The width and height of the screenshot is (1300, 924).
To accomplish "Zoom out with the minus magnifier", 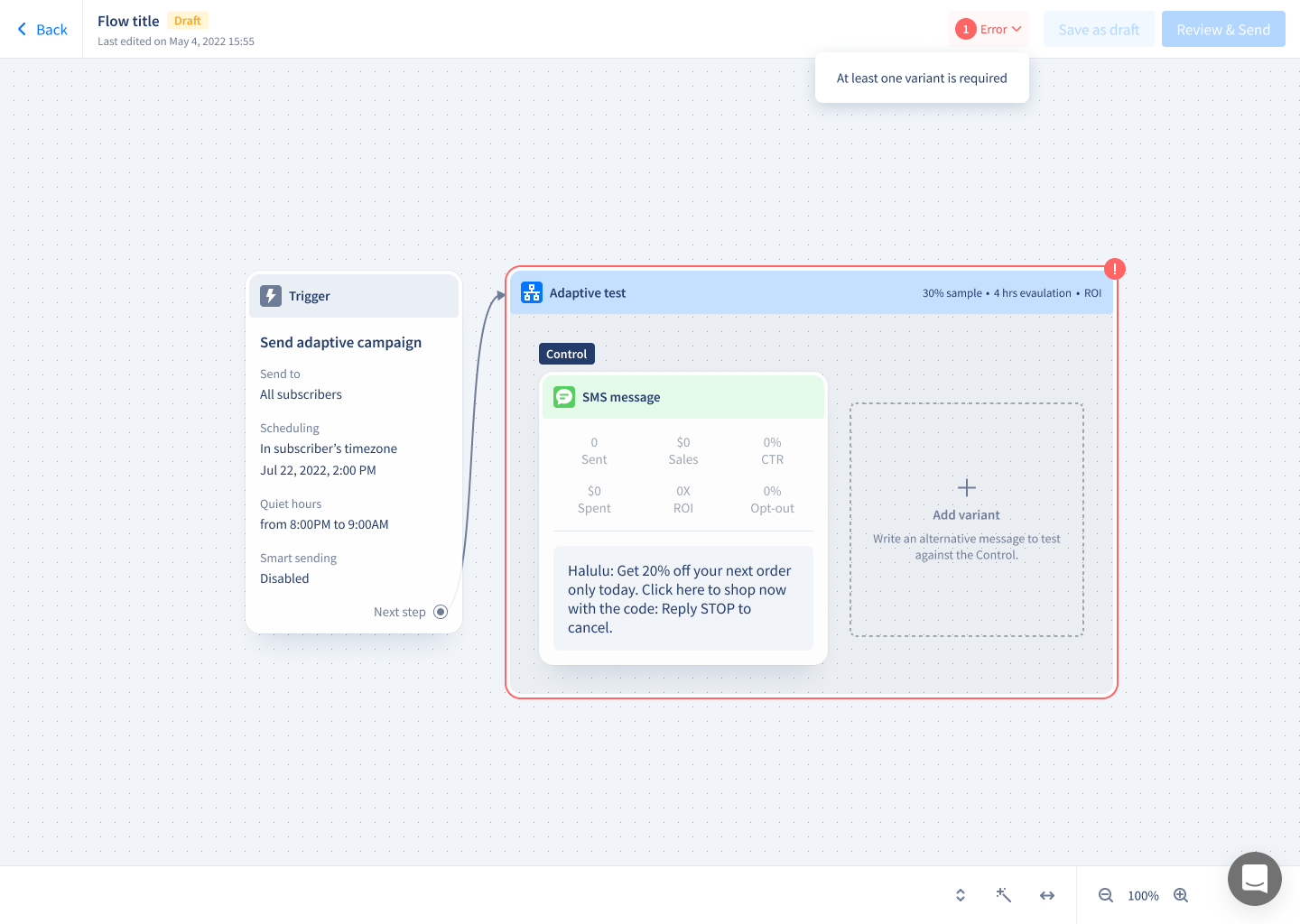I will (x=1106, y=895).
